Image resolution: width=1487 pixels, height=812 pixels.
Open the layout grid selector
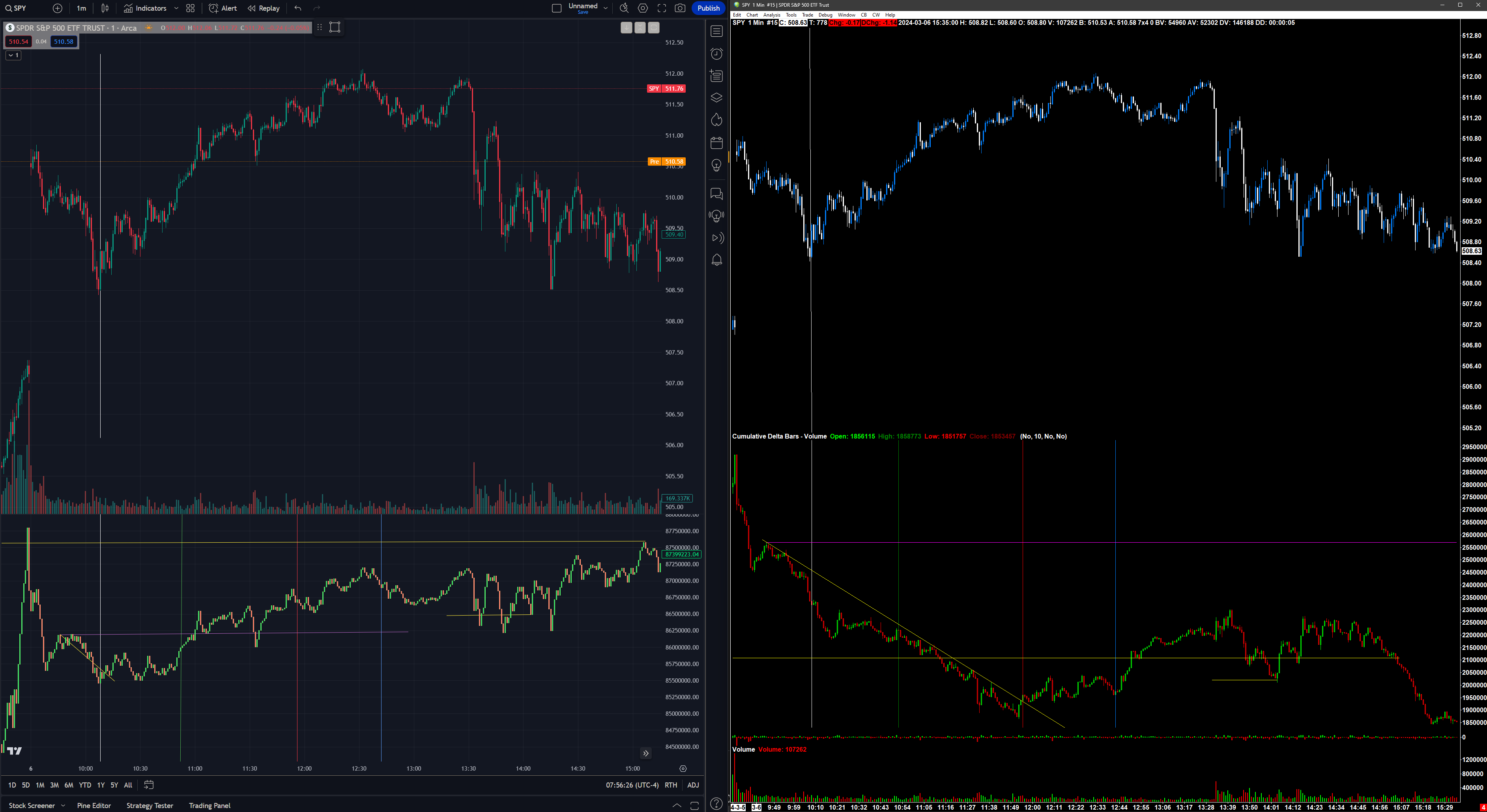point(191,8)
